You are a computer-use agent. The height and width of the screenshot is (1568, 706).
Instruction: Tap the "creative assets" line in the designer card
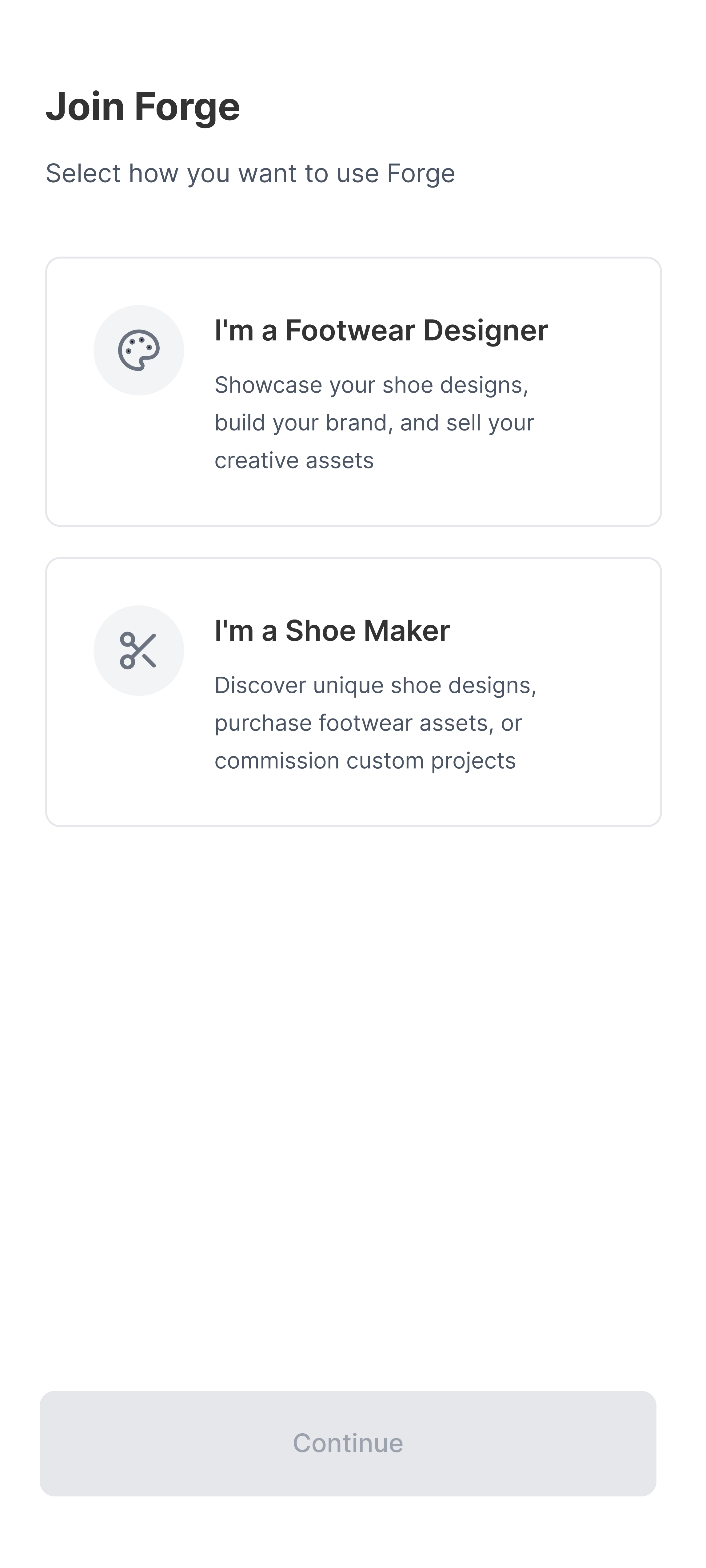point(294,461)
